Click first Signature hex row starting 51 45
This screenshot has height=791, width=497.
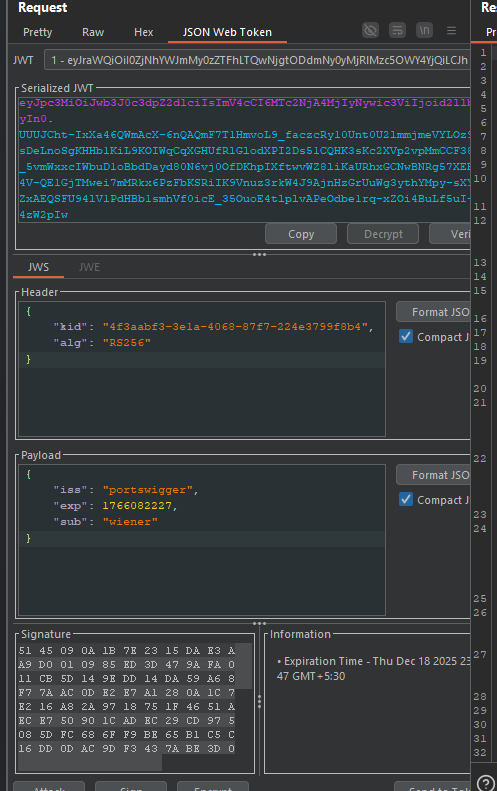[x=127, y=651]
